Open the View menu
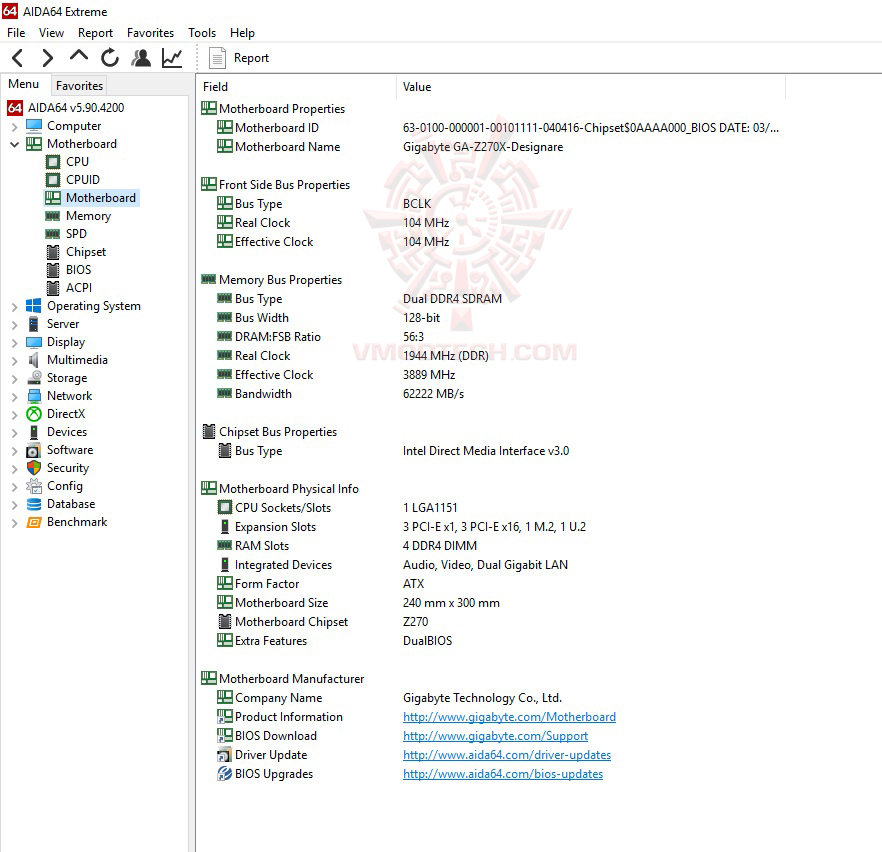 [x=51, y=33]
